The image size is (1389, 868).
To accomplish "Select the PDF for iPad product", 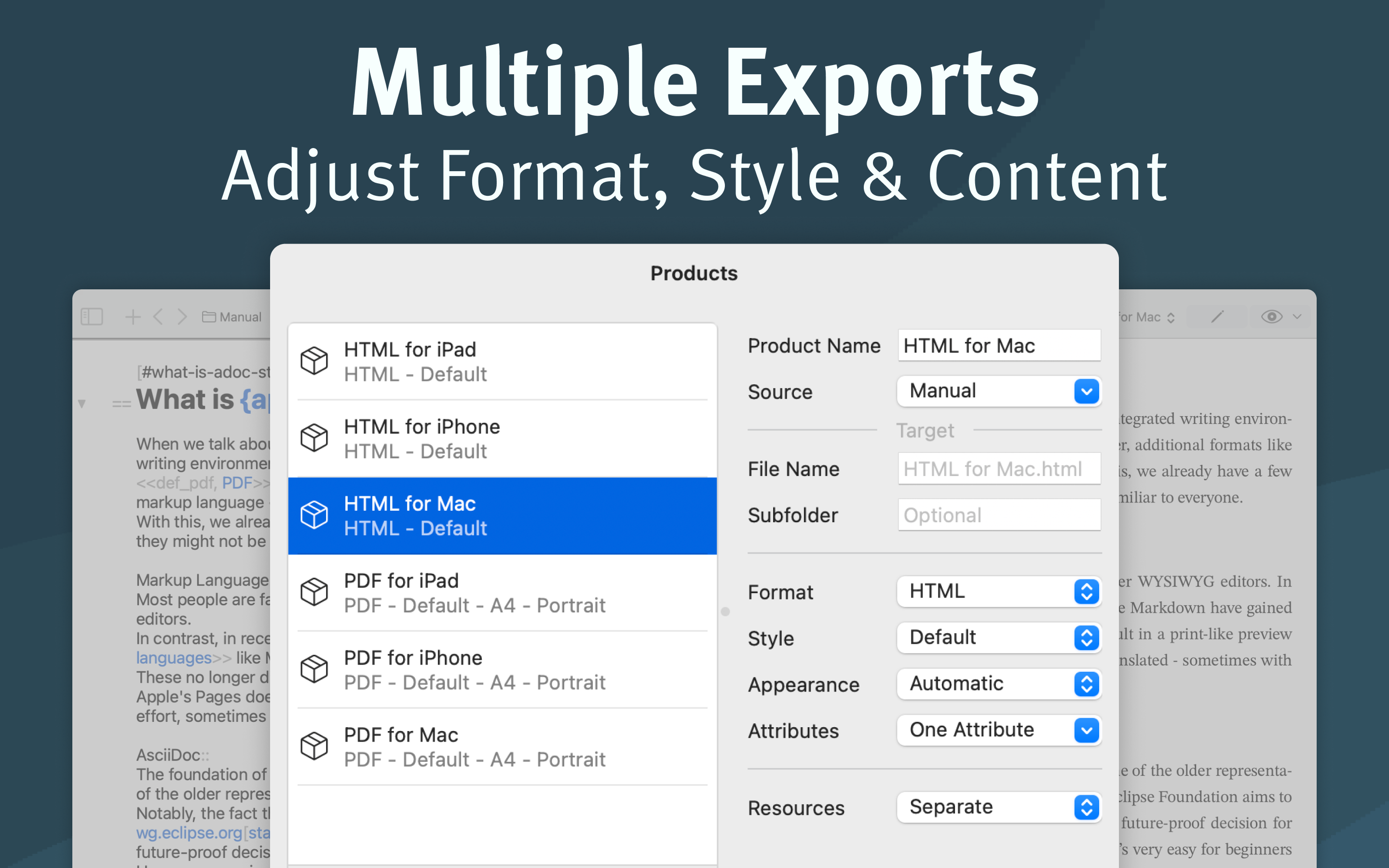I will [x=502, y=593].
